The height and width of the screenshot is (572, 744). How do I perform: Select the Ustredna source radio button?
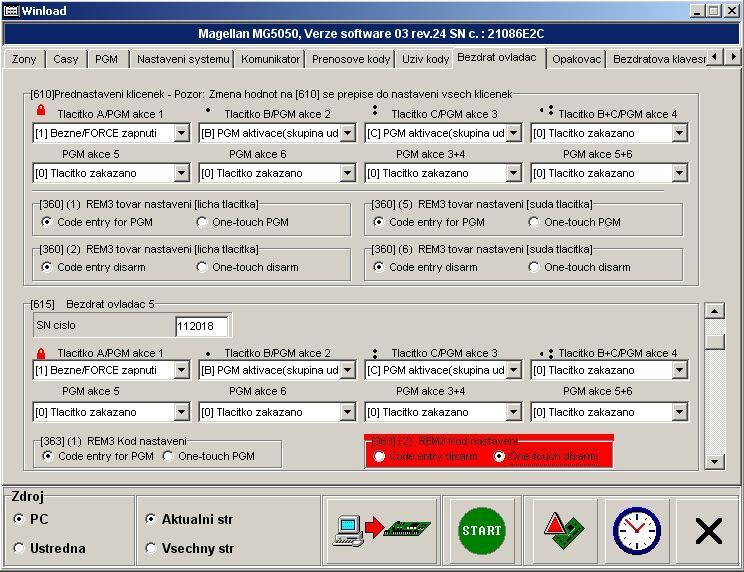20,548
